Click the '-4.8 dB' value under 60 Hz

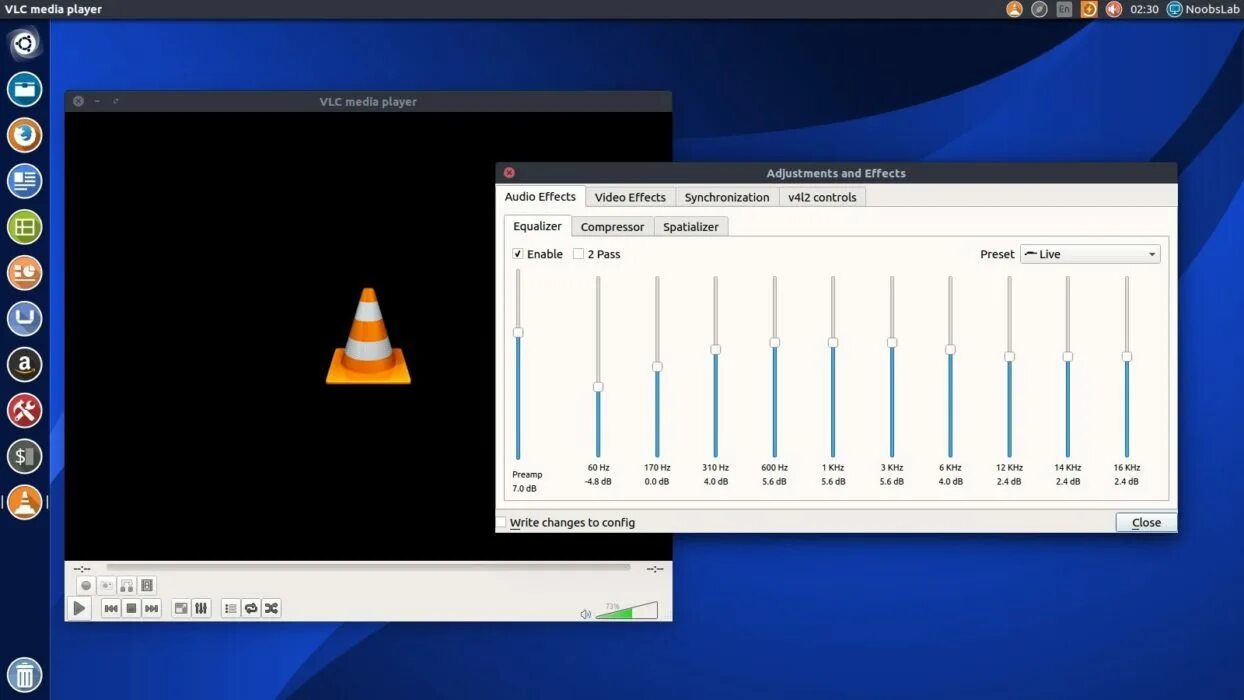point(598,482)
